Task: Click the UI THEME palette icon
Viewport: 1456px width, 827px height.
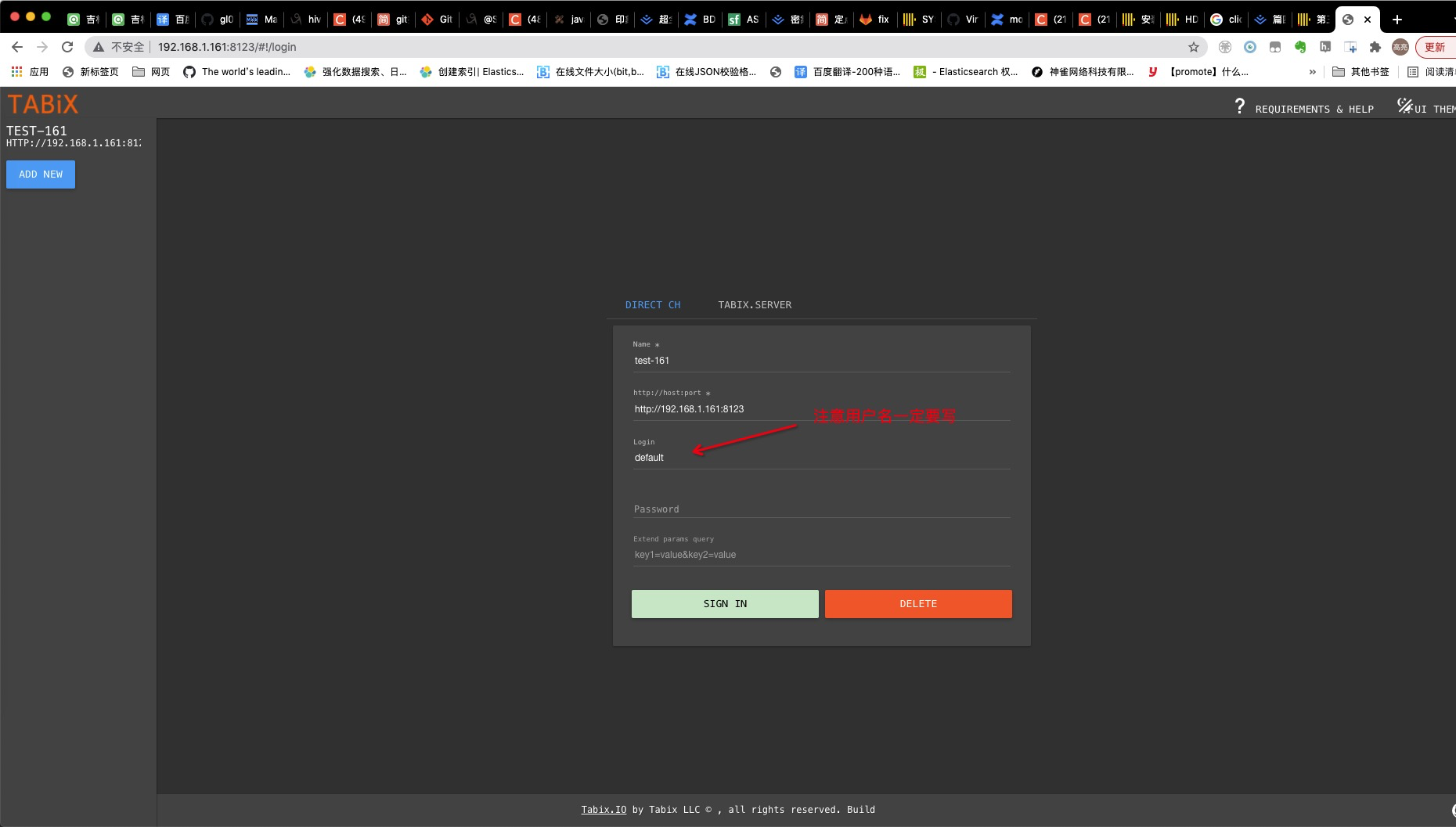Action: (x=1405, y=106)
